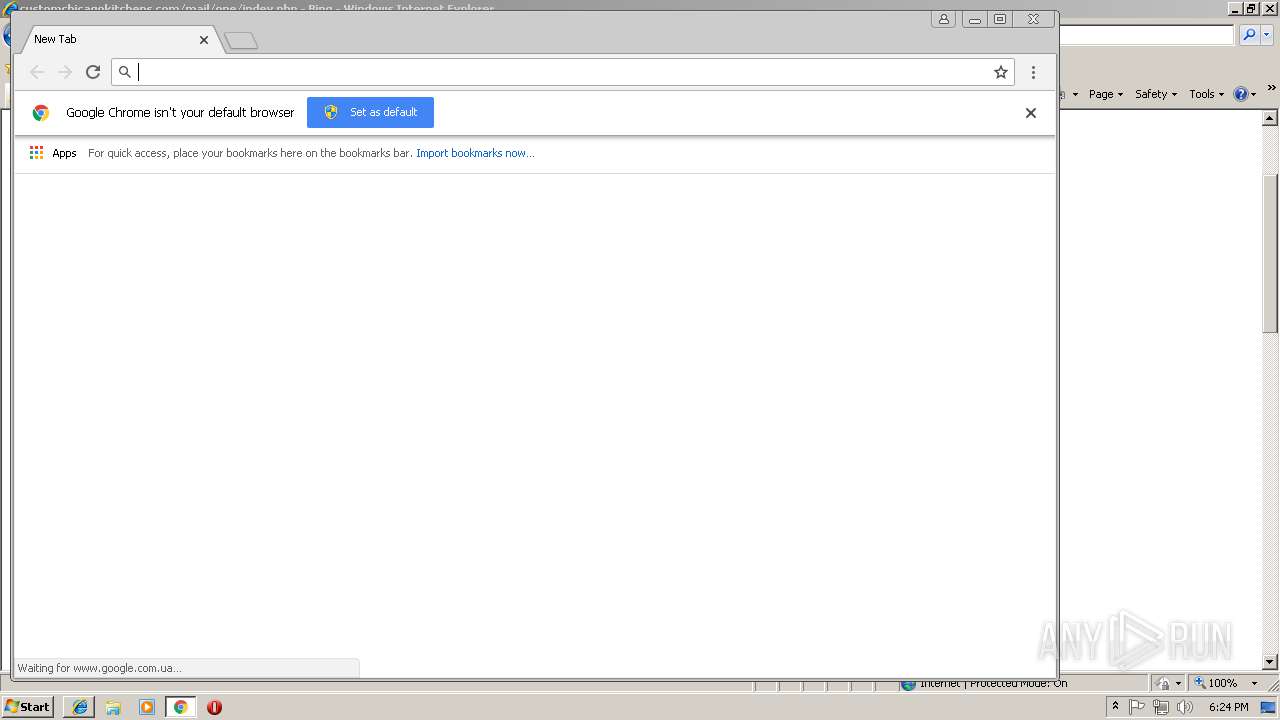This screenshot has height=720, width=1280.
Task: Click the Internet Explorer search magnifier button
Action: pos(1249,35)
